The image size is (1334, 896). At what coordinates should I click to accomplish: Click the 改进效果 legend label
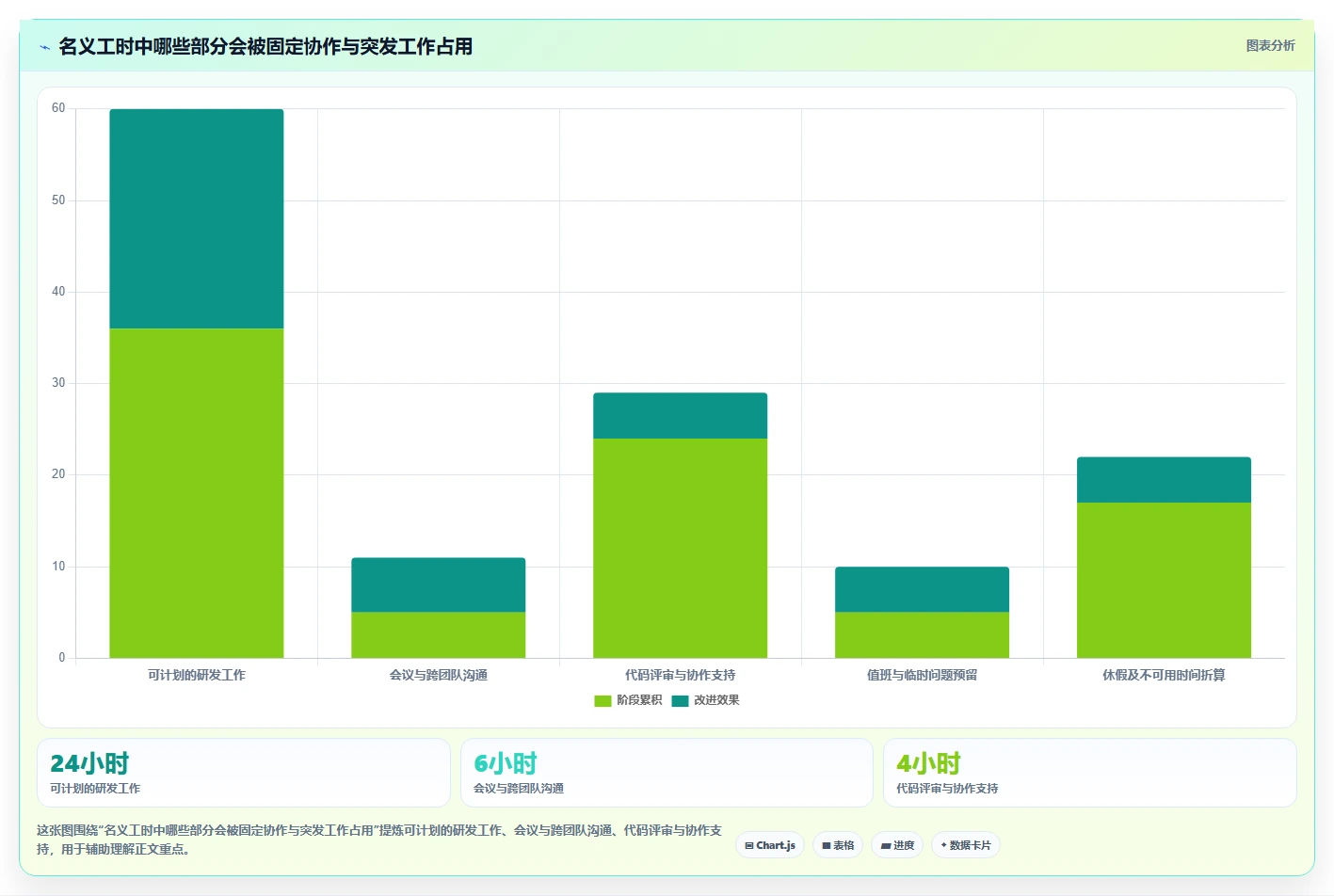click(716, 700)
